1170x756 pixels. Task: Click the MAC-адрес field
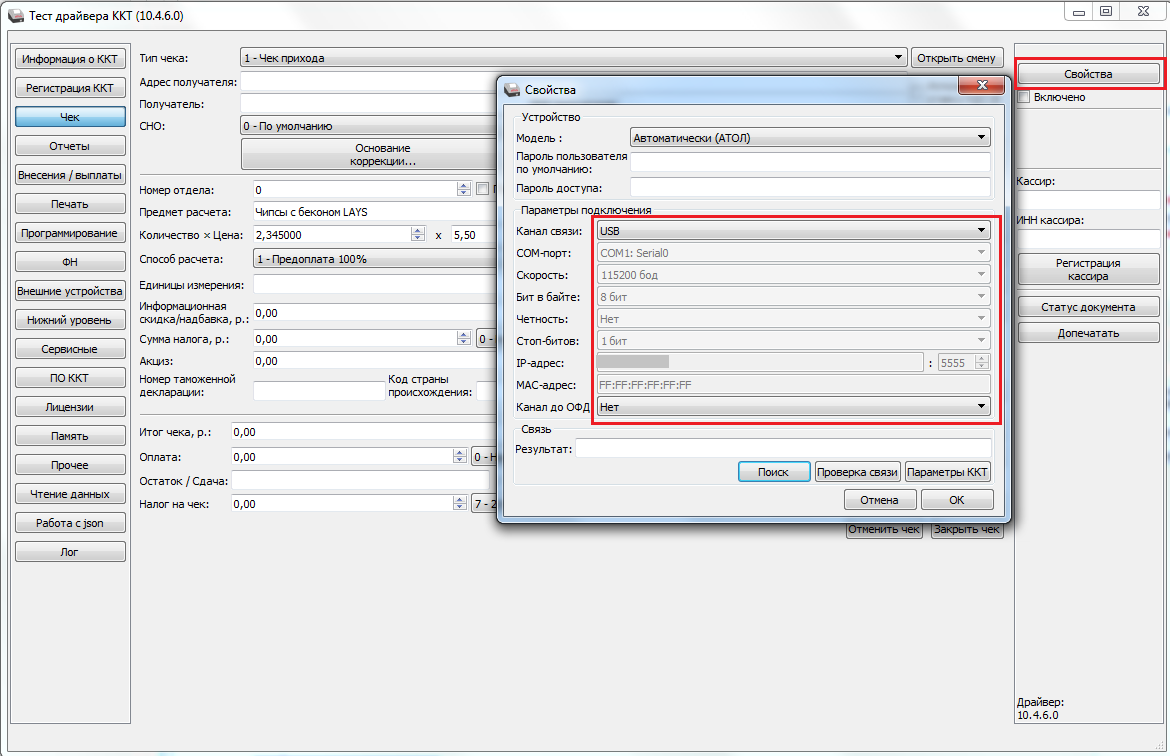click(x=794, y=385)
